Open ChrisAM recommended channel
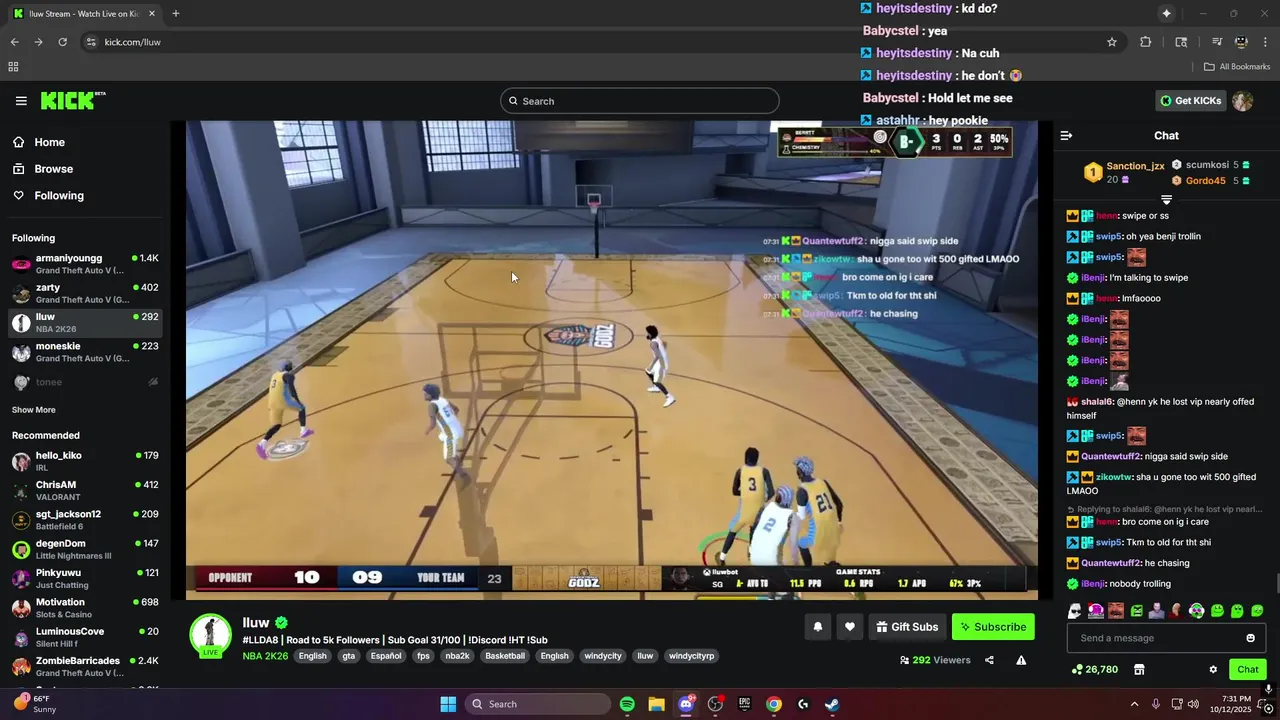The width and height of the screenshot is (1280, 720). point(85,490)
